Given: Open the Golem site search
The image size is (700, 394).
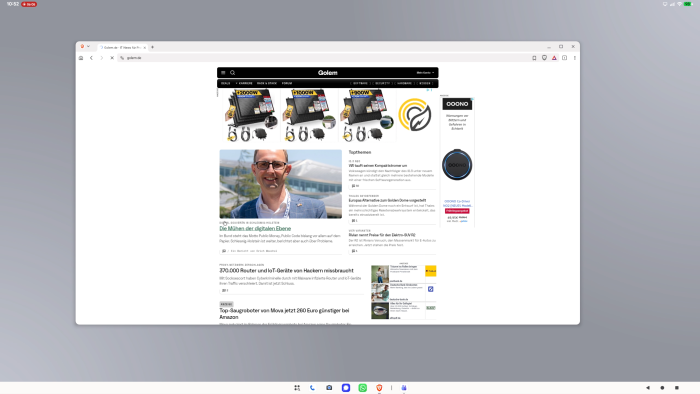Looking at the screenshot, I should [x=233, y=73].
